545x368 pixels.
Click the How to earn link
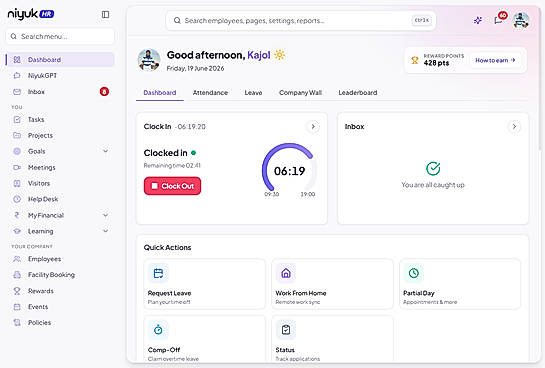495,60
